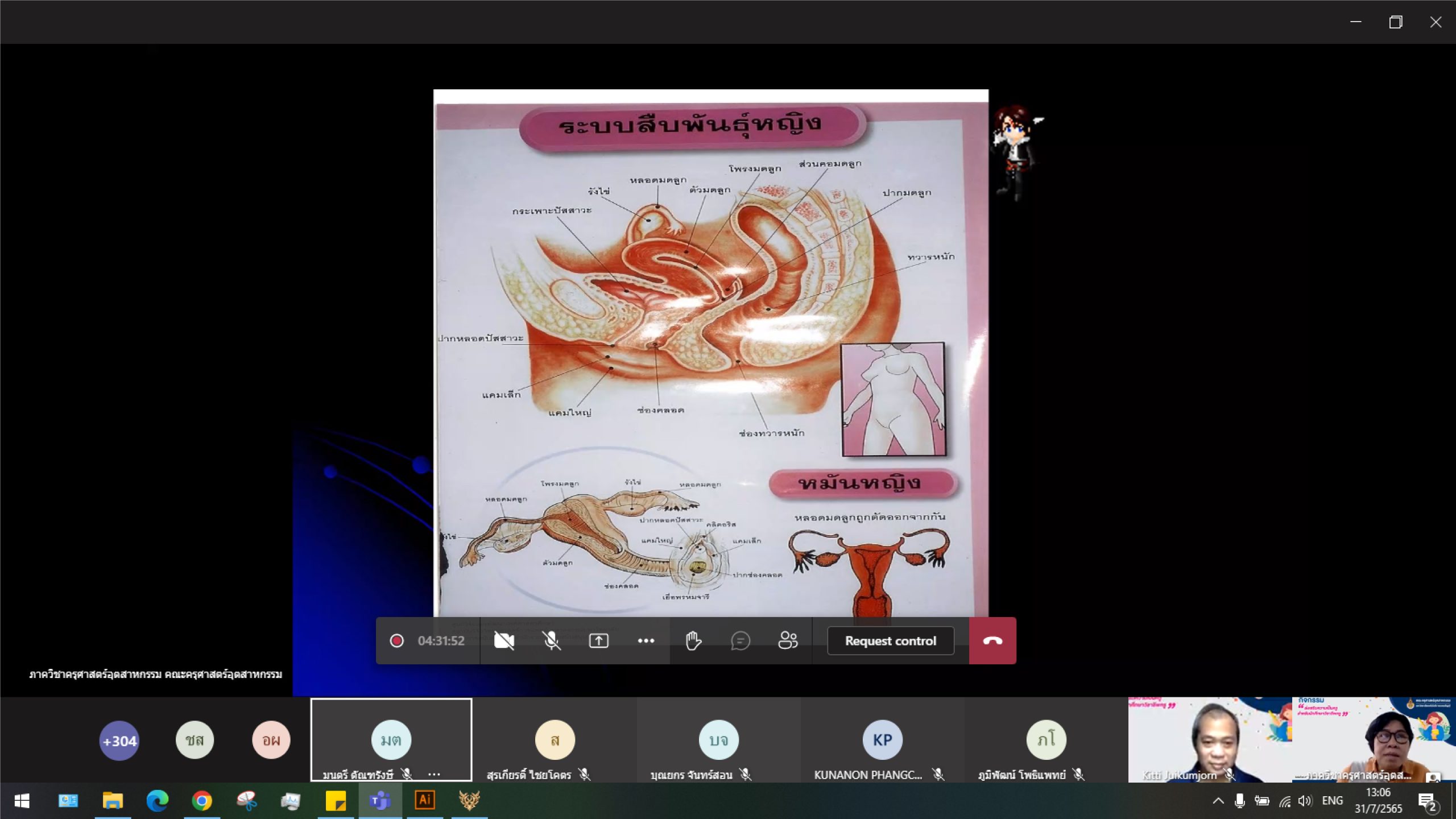
Task: Select Kitti Juikumjorn video tile
Action: point(1210,740)
